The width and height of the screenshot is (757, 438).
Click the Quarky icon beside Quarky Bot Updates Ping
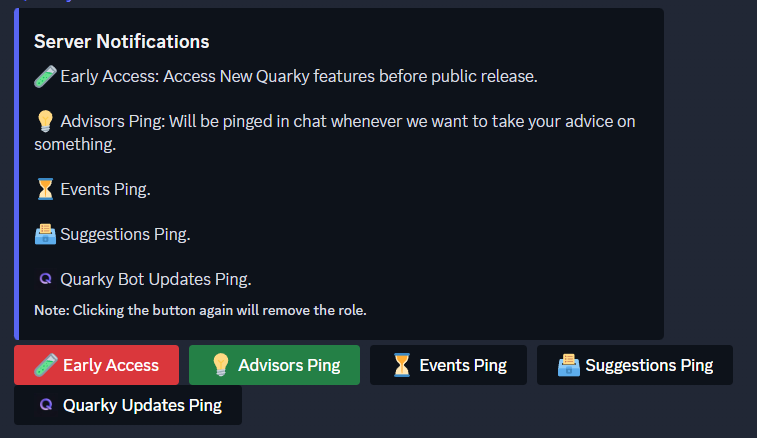(45, 279)
